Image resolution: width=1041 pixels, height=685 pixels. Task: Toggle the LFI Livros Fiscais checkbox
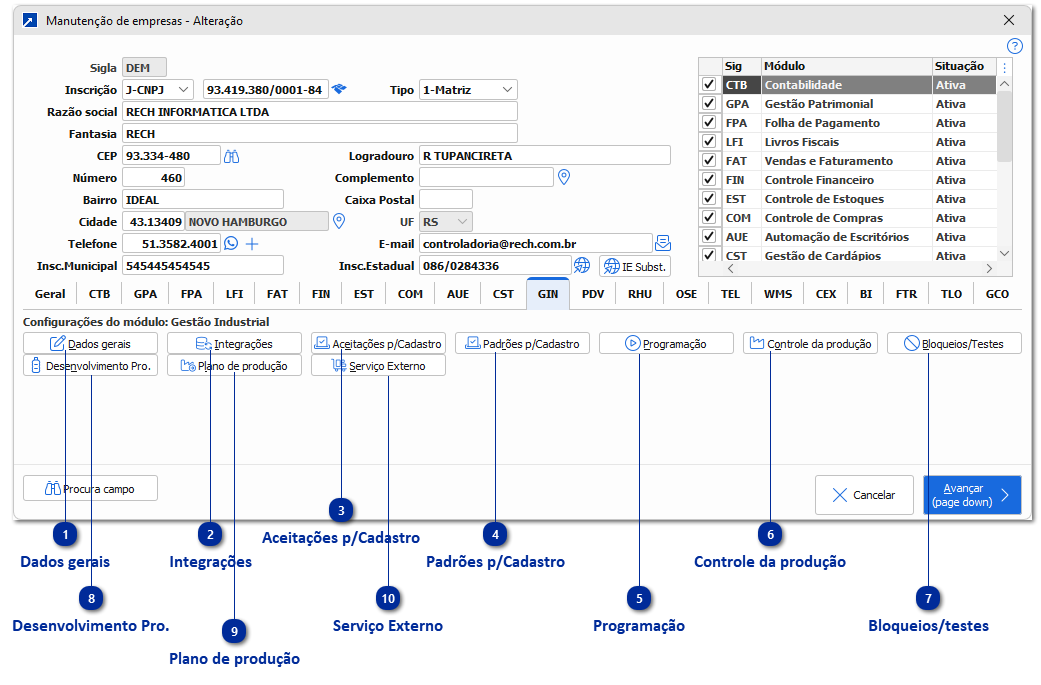tap(709, 141)
